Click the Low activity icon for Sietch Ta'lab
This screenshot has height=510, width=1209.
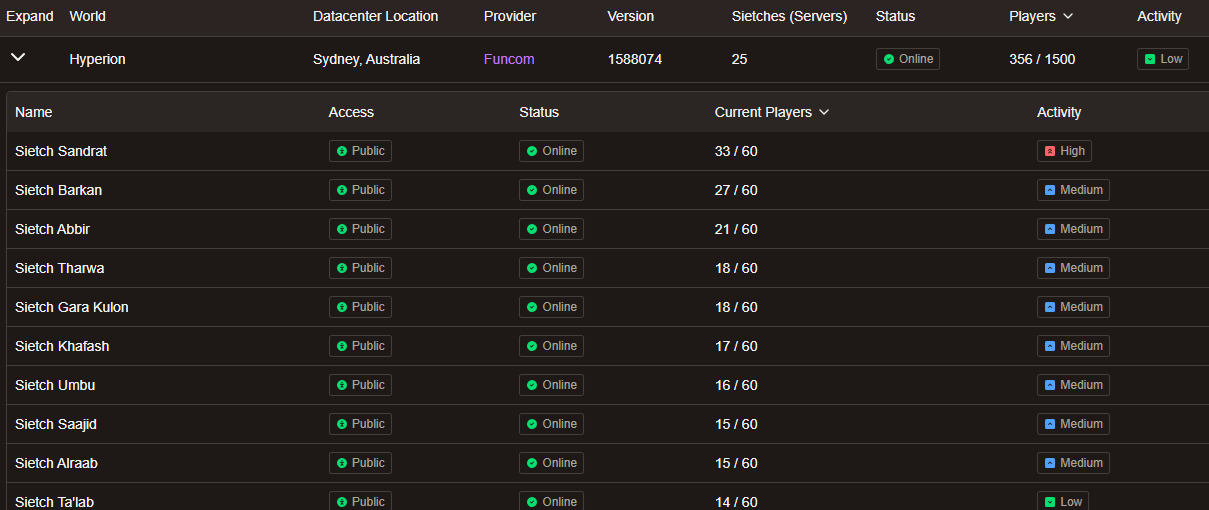click(x=1050, y=502)
